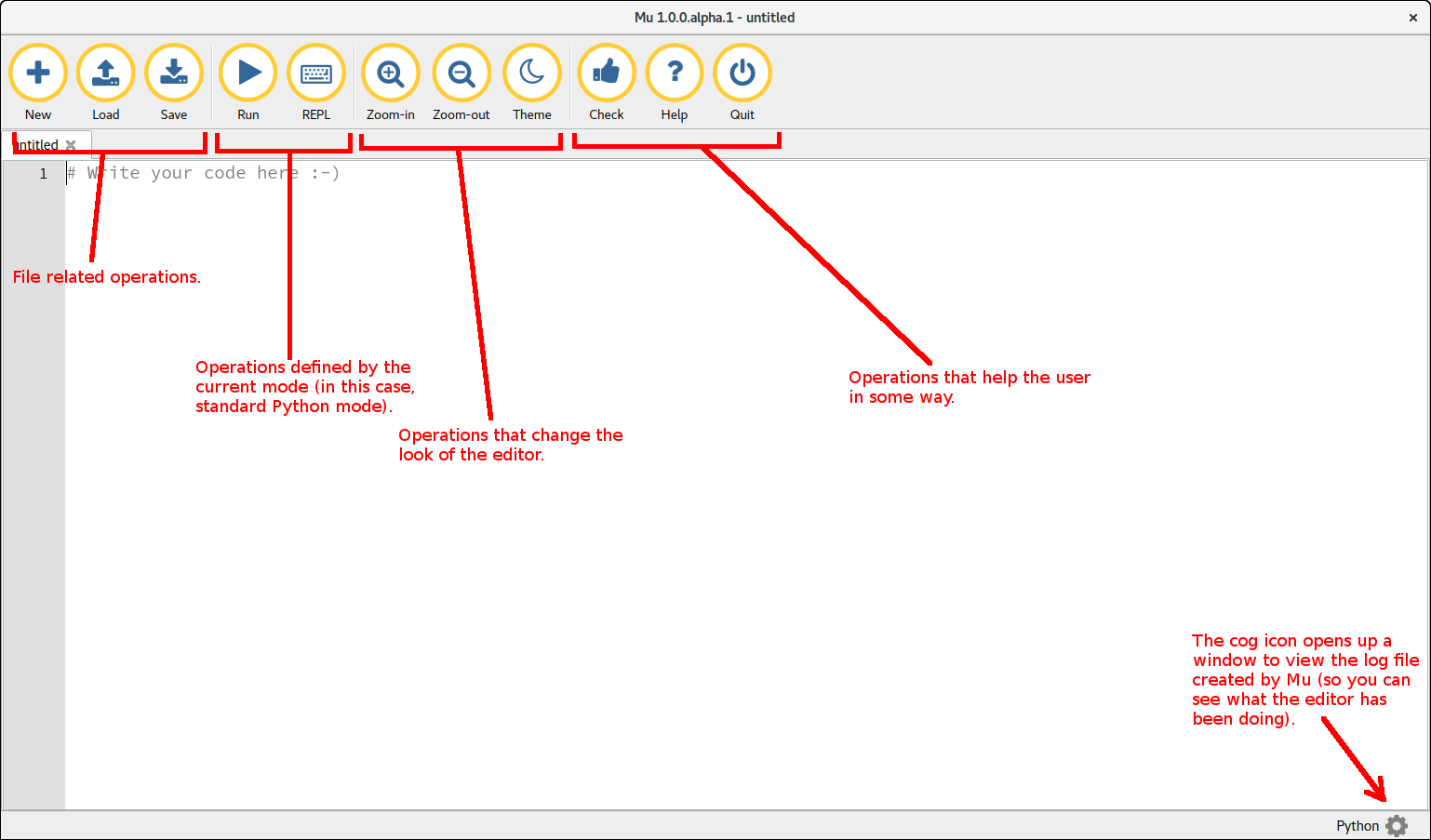Create a new file with the New icon
The height and width of the screenshot is (840, 1431).
pos(38,73)
